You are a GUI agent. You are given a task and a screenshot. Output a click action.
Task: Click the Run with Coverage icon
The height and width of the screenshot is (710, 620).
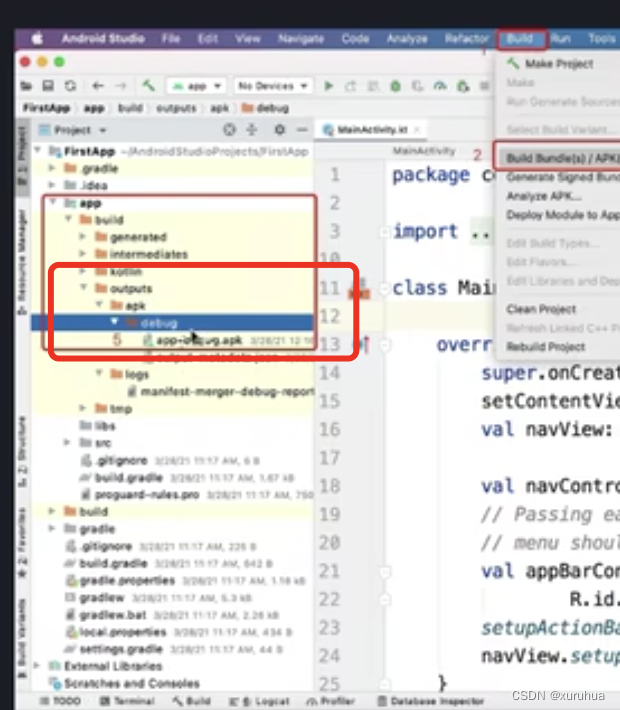[x=418, y=86]
